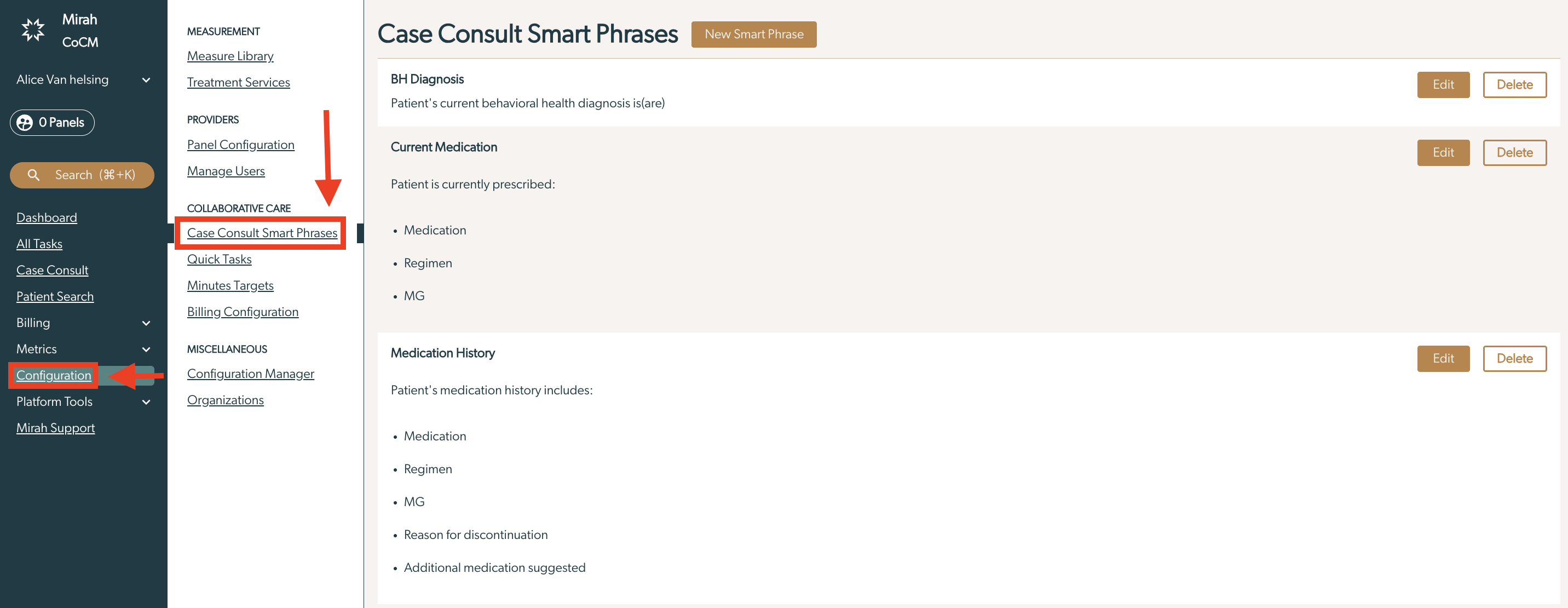Click the New Smart Phrase button
This screenshot has height=608, width=1568.
tap(753, 34)
